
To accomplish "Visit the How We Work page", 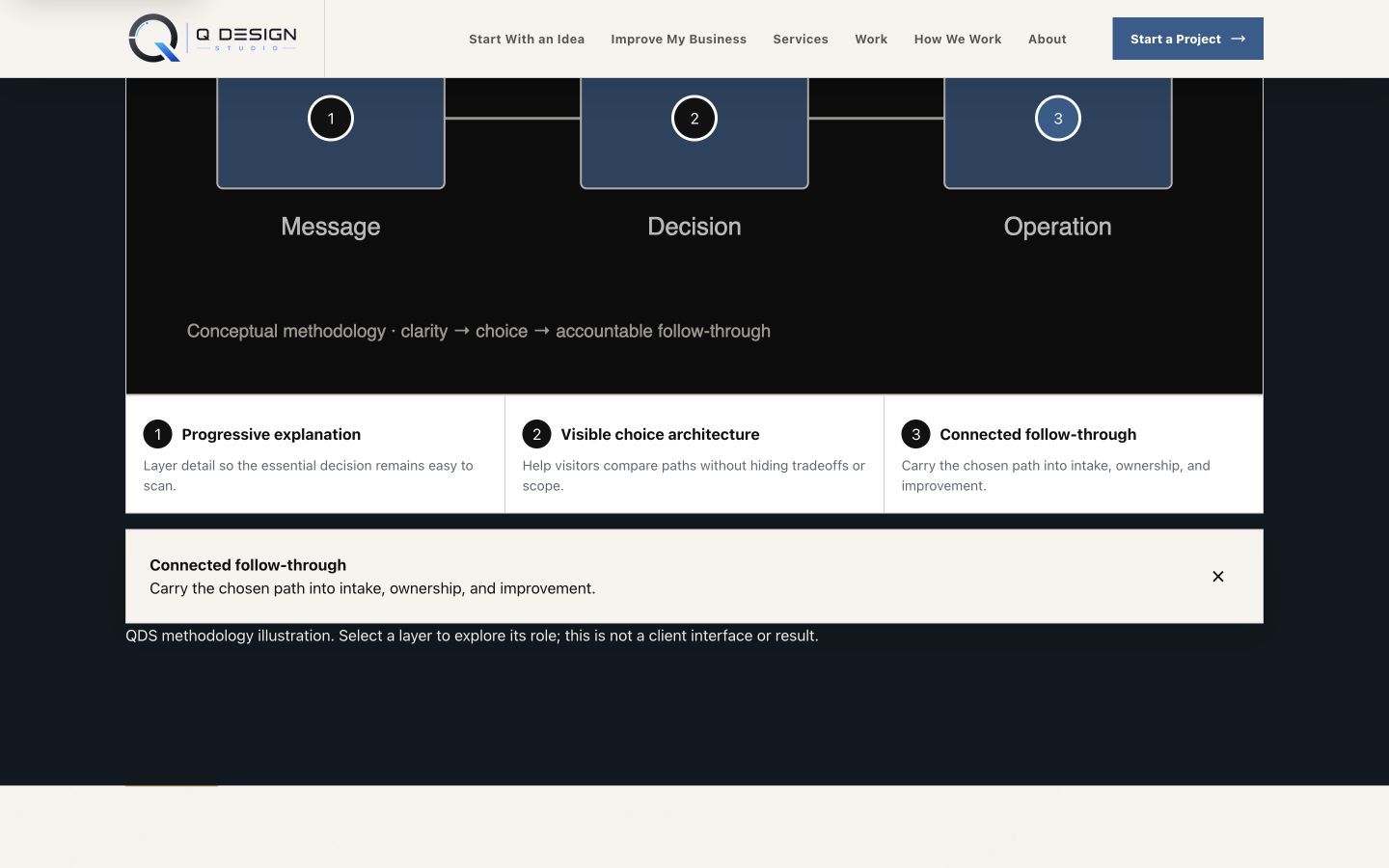I will click(958, 40).
